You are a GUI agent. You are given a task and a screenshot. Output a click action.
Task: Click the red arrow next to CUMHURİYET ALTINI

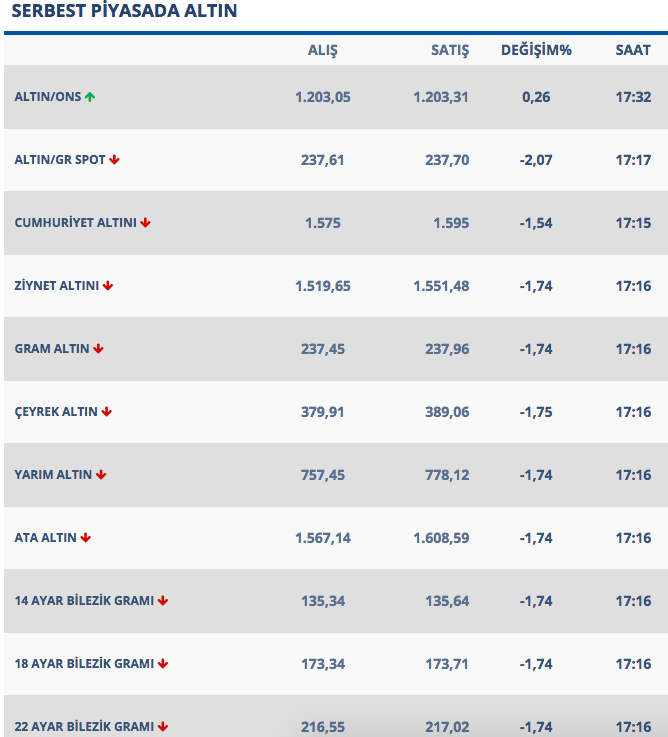pyautogui.click(x=146, y=223)
